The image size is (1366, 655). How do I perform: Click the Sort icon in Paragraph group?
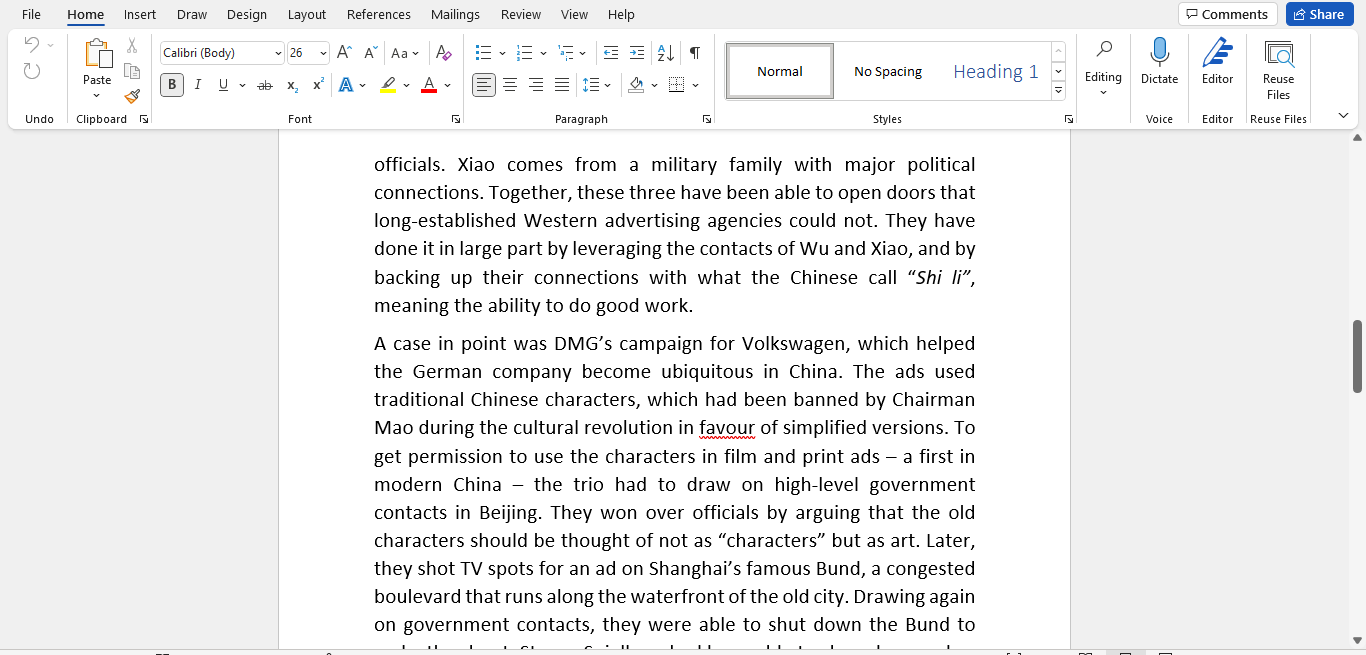[x=664, y=52]
